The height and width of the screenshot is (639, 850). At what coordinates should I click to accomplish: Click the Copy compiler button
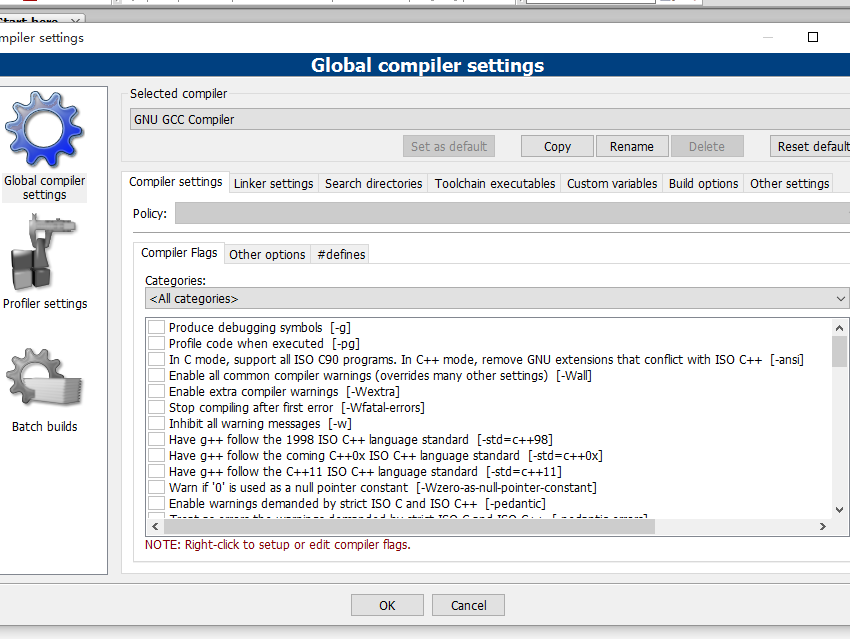pos(557,146)
